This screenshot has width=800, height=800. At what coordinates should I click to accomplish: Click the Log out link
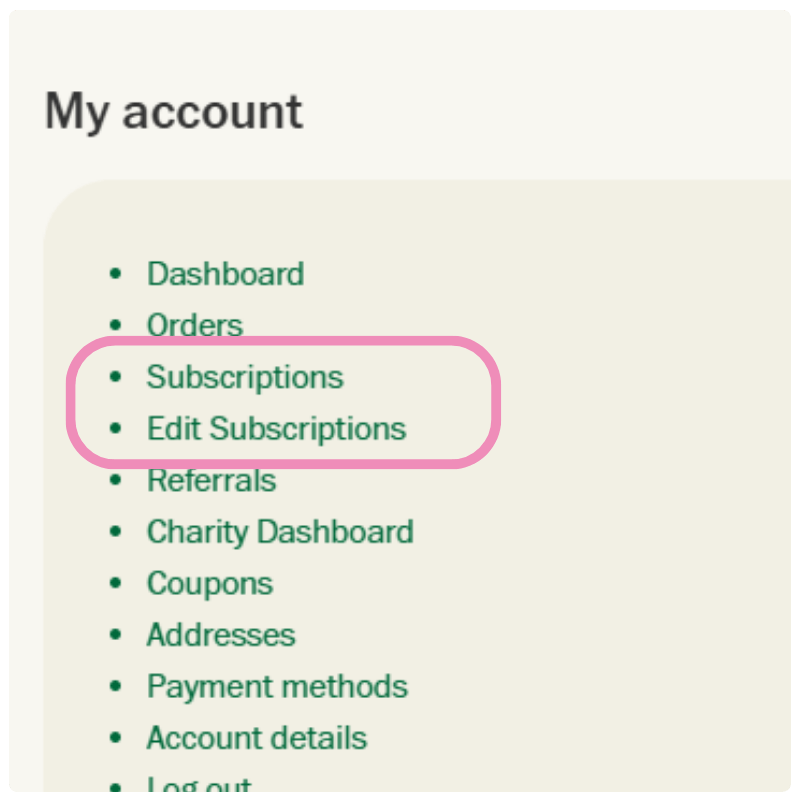click(x=199, y=786)
